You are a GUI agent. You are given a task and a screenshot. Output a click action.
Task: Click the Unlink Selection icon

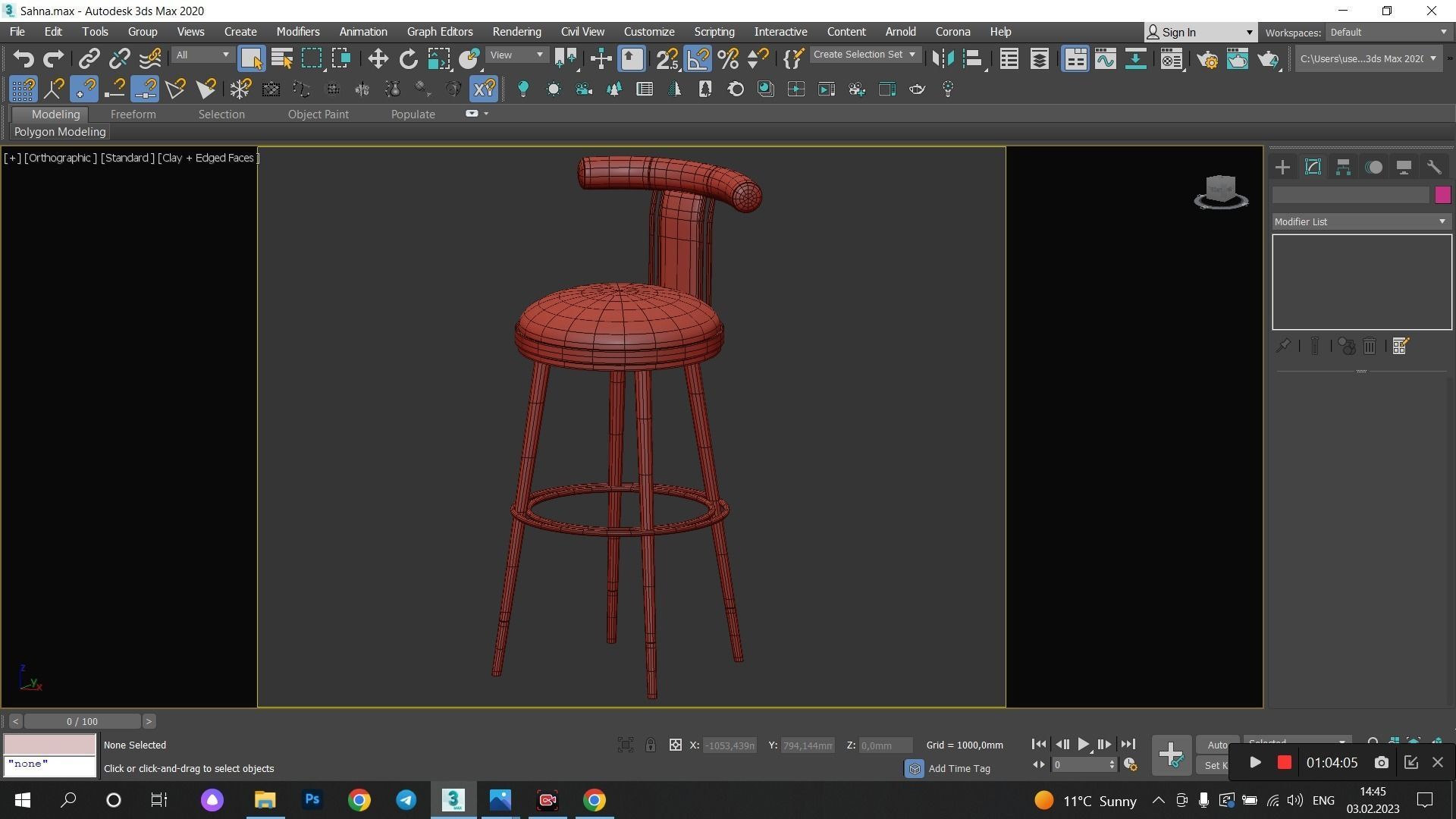pyautogui.click(x=120, y=58)
